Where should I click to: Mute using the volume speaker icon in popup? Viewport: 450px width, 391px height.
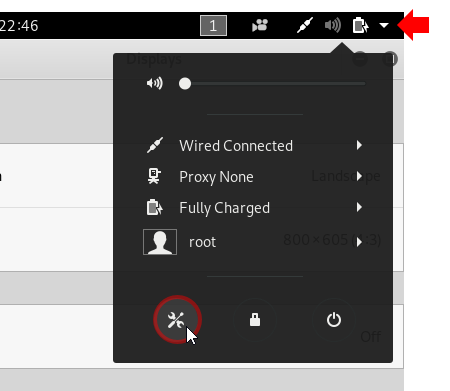pyautogui.click(x=155, y=83)
